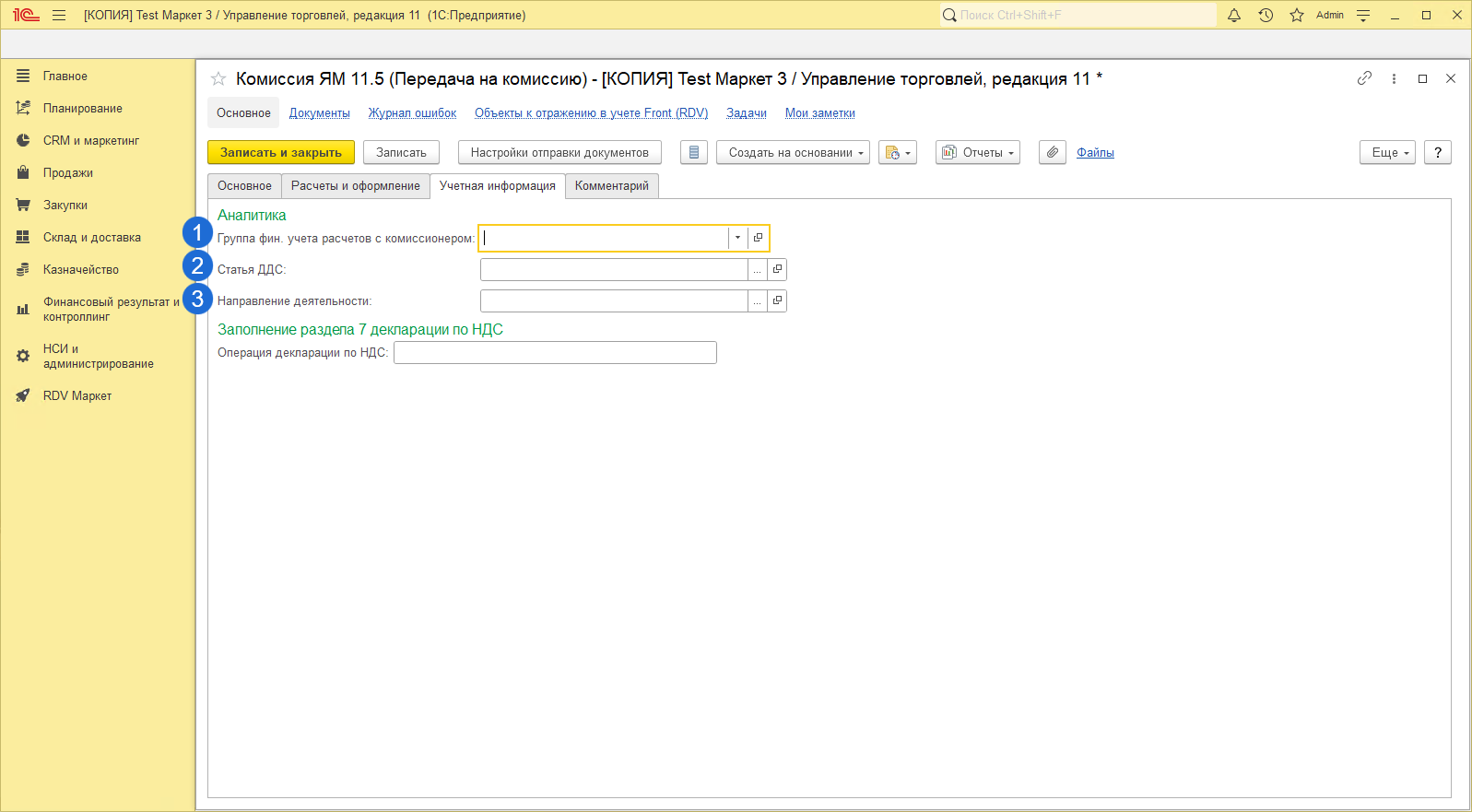This screenshot has width=1472, height=812.
Task: Open Планирование section icon
Action: [23, 109]
